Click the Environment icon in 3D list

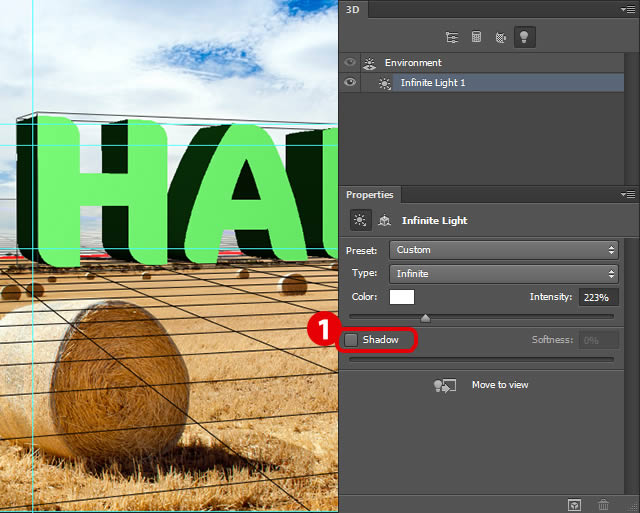click(369, 63)
